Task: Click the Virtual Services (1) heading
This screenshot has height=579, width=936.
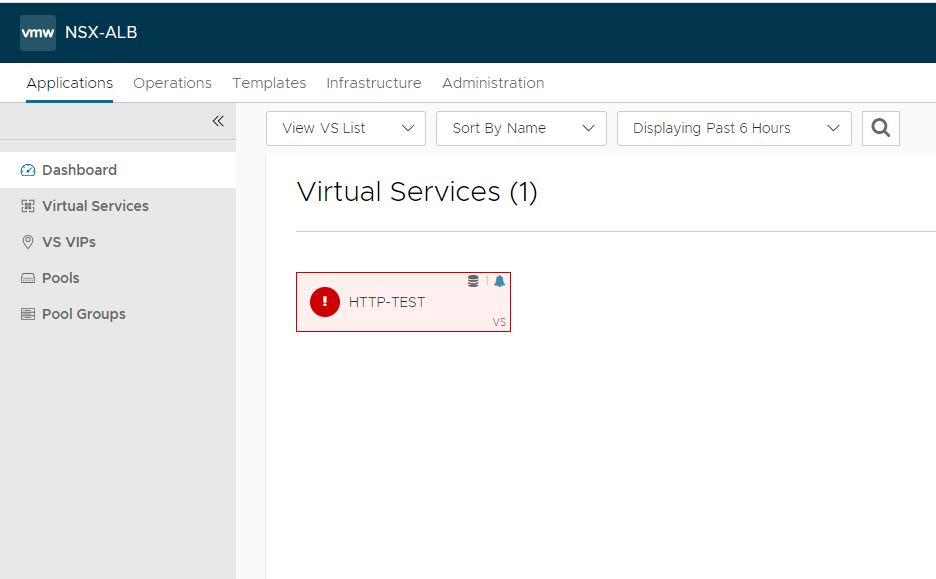Action: (417, 192)
